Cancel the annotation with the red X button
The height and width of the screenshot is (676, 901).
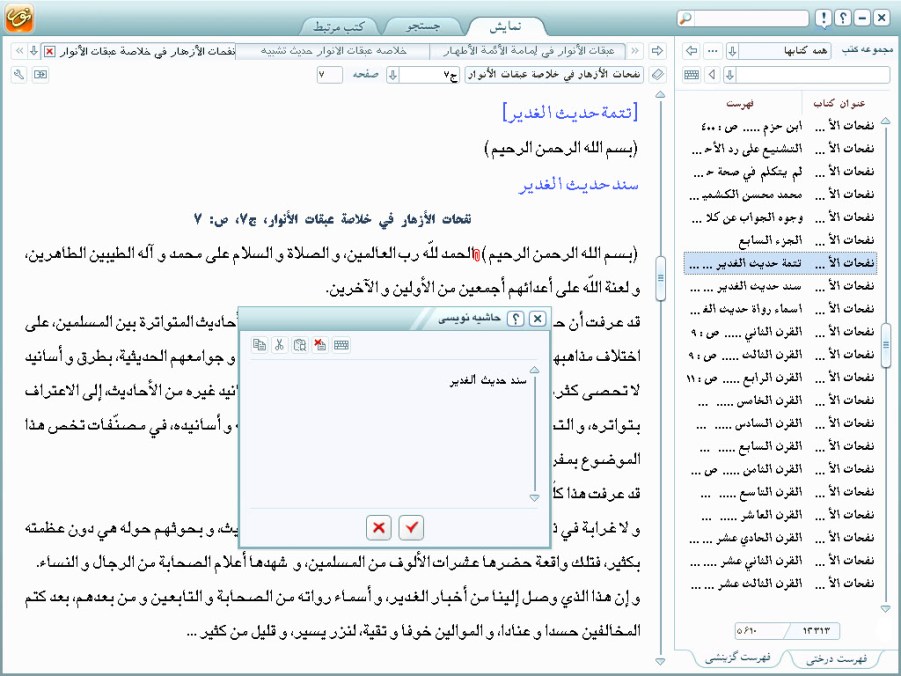379,528
